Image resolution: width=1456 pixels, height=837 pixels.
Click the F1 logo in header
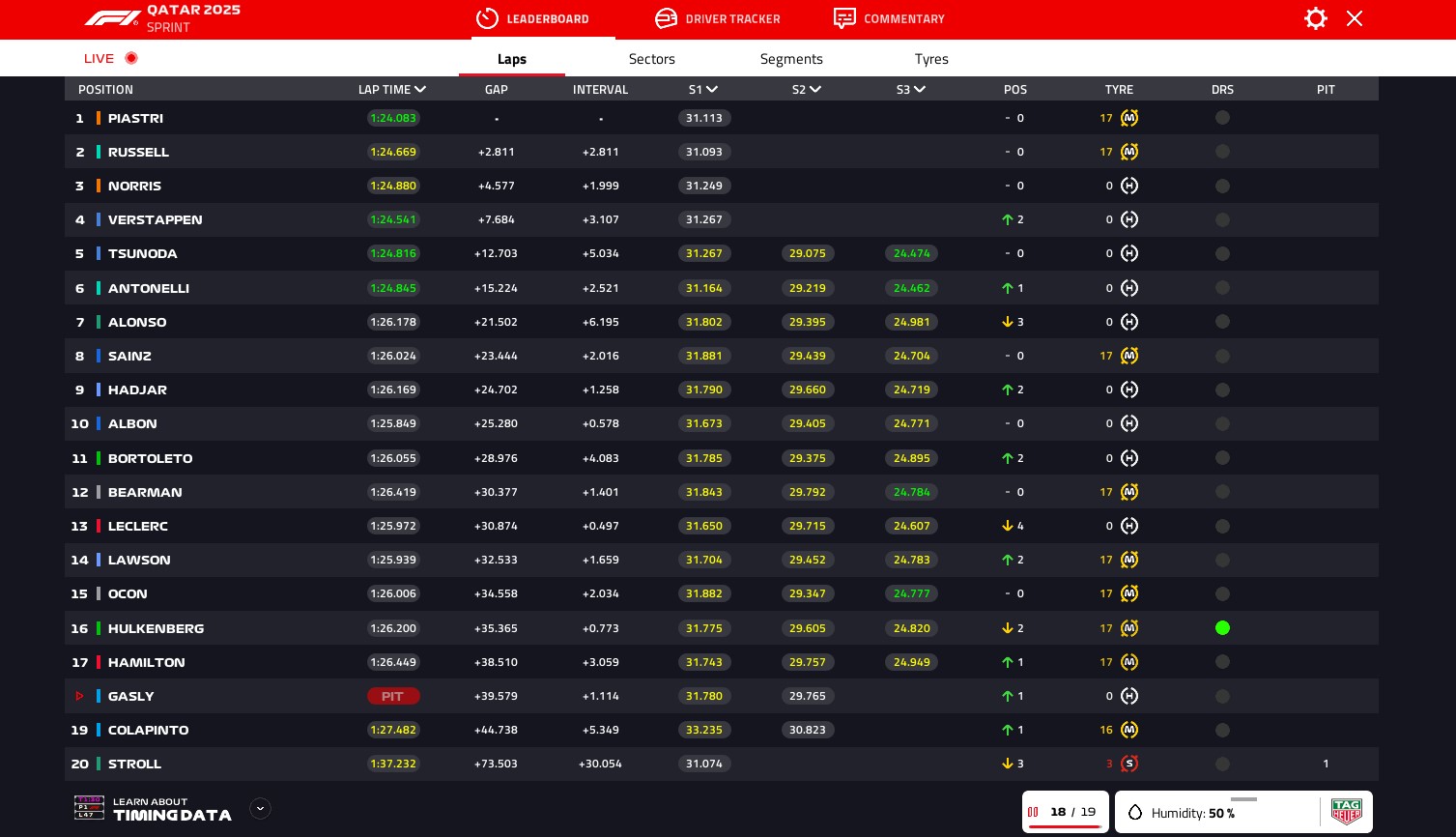tap(112, 18)
